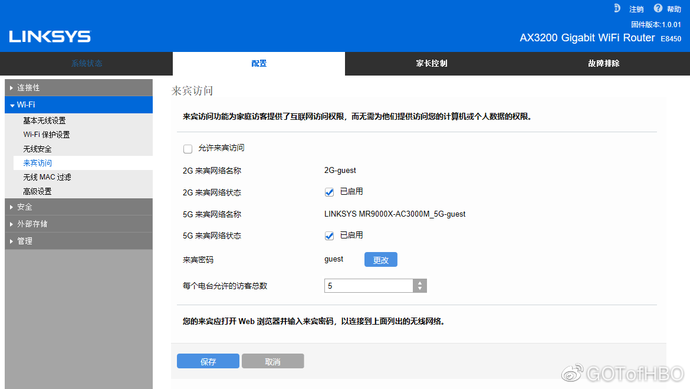Click the 取消 cancel button

(x=273, y=361)
